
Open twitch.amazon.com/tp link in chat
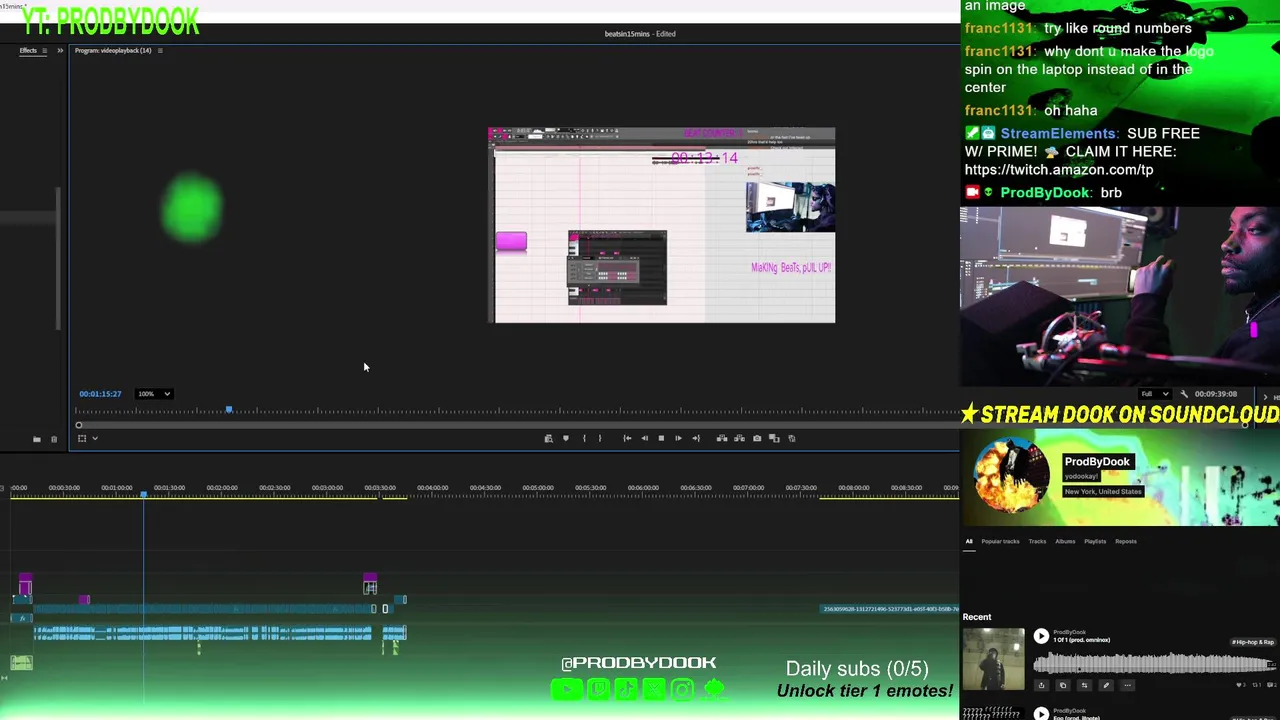[x=1059, y=169]
